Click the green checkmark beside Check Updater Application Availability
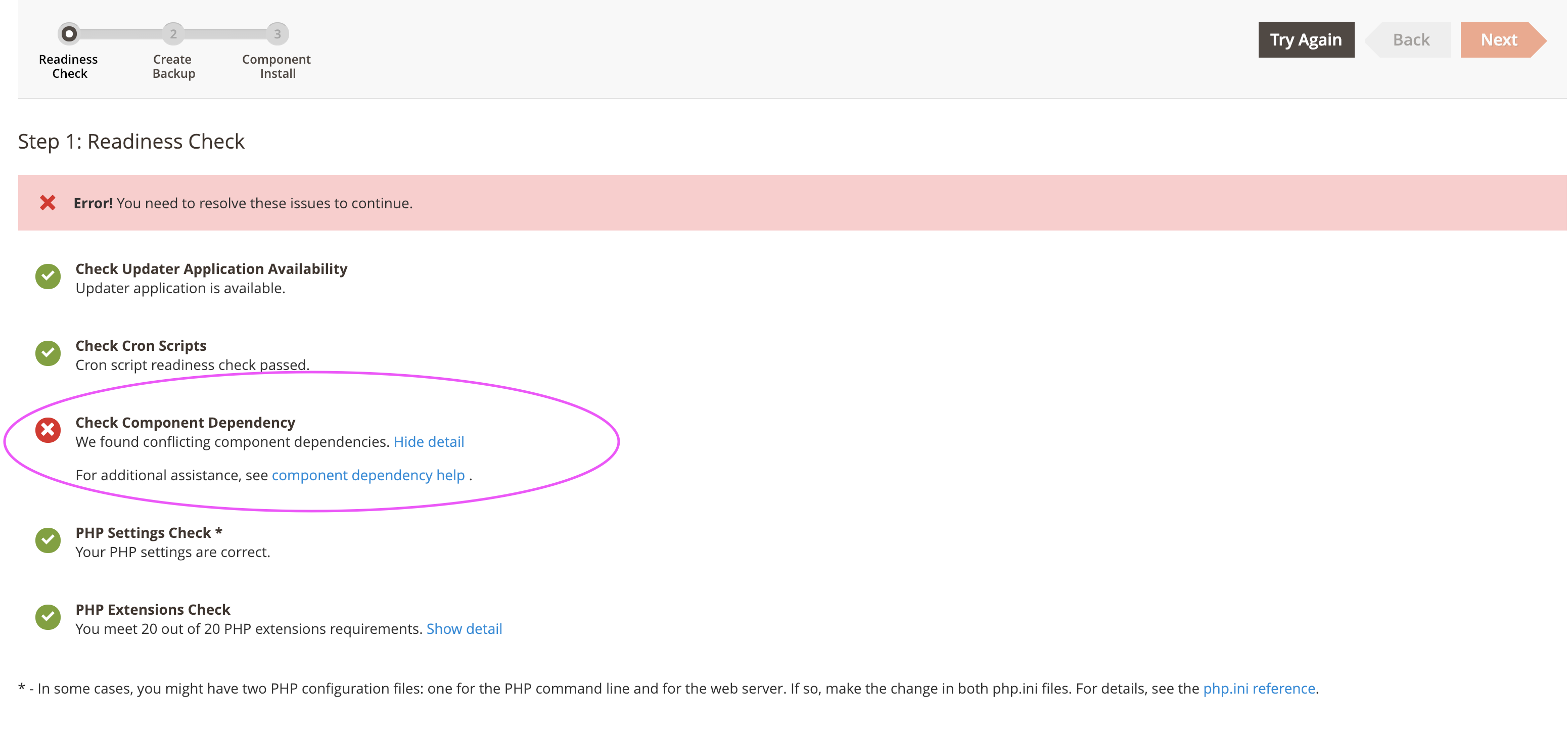1568x730 pixels. click(x=48, y=277)
